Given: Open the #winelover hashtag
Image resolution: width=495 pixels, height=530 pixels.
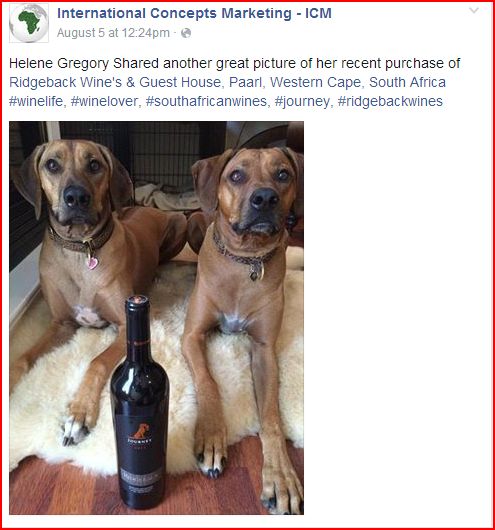Looking at the screenshot, I should pyautogui.click(x=104, y=101).
